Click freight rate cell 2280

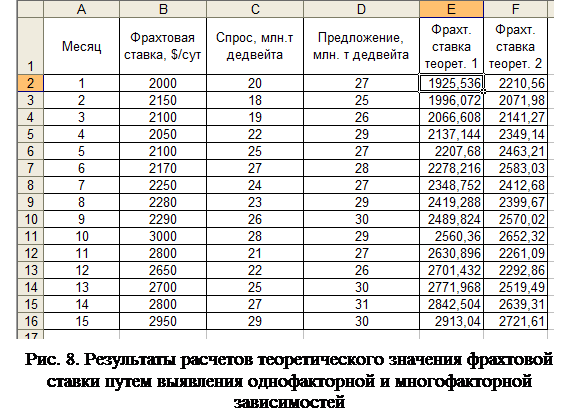[163, 202]
